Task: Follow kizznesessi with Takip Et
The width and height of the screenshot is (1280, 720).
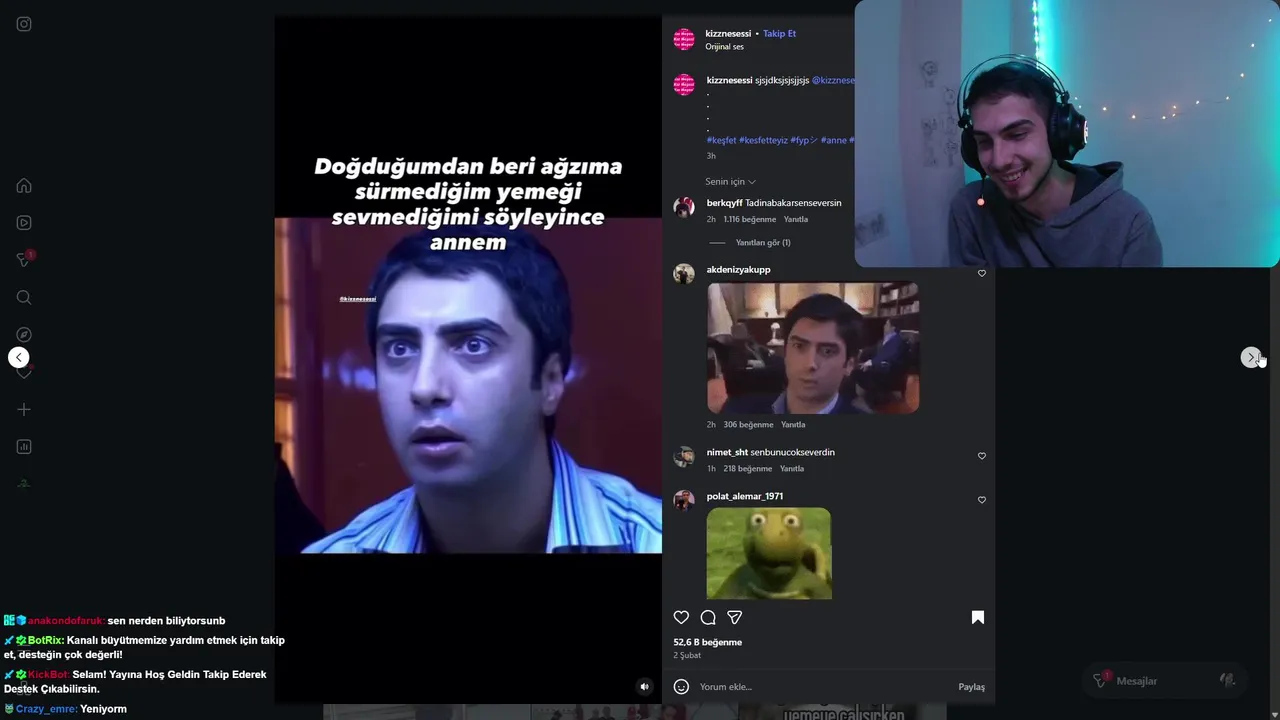Action: click(x=779, y=34)
